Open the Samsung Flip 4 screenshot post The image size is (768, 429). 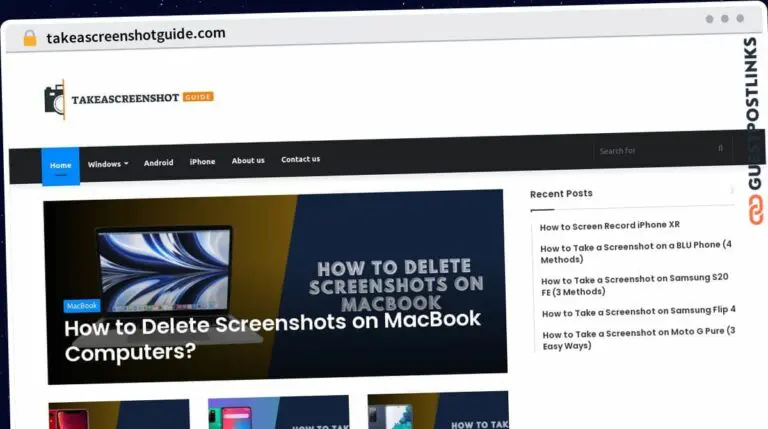point(638,311)
